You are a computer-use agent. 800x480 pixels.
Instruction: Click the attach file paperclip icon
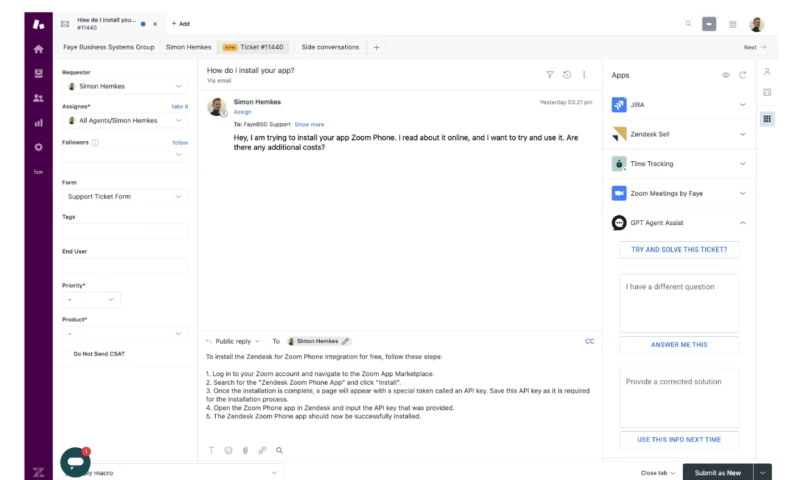point(245,450)
